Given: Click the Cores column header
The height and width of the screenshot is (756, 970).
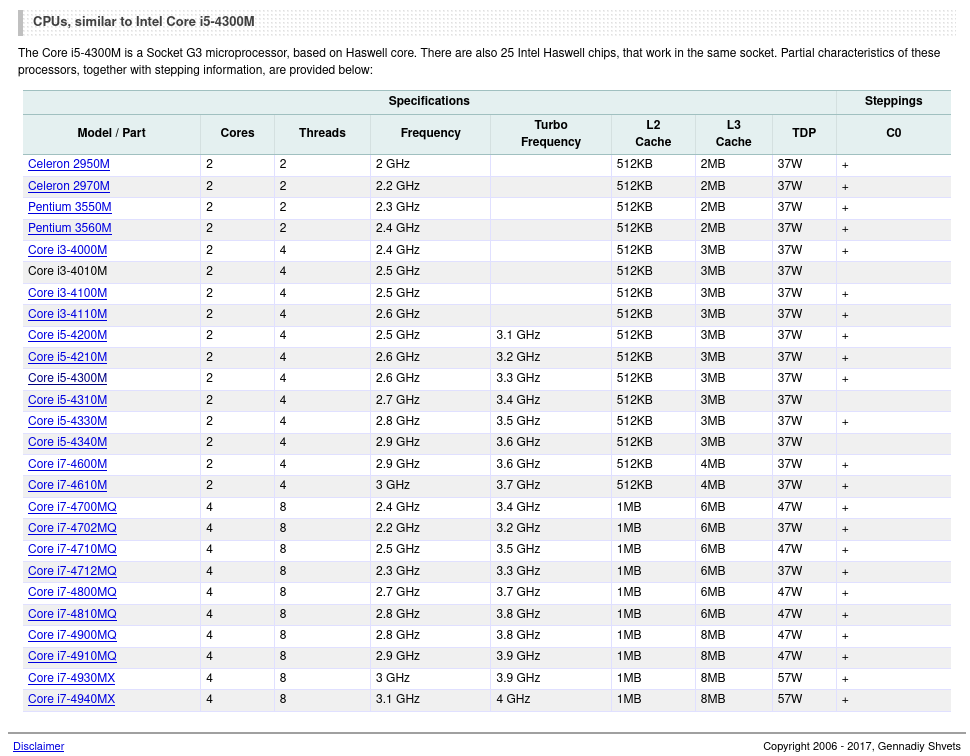Looking at the screenshot, I should coord(238,133).
